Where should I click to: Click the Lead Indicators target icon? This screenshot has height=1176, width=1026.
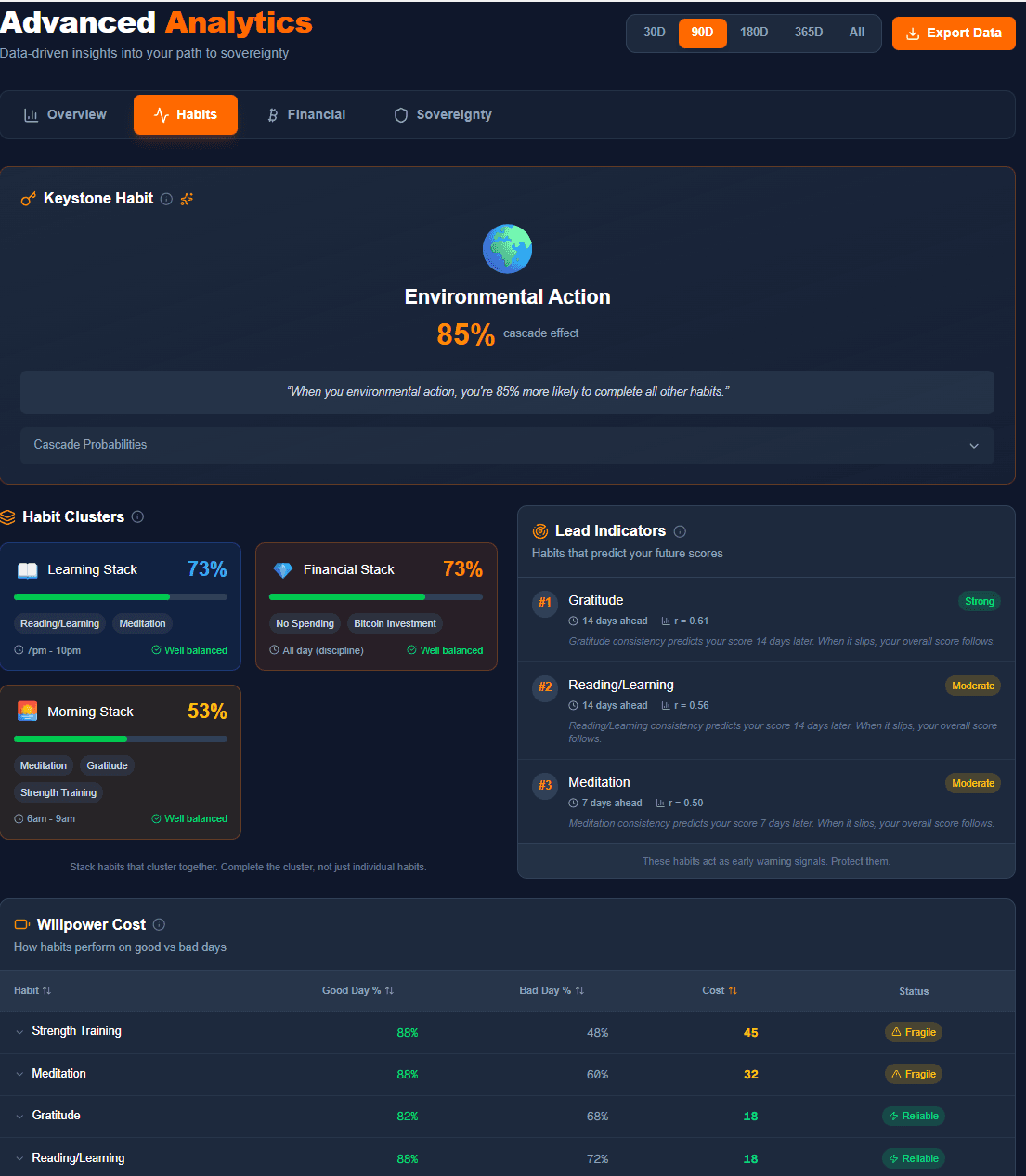tap(539, 531)
